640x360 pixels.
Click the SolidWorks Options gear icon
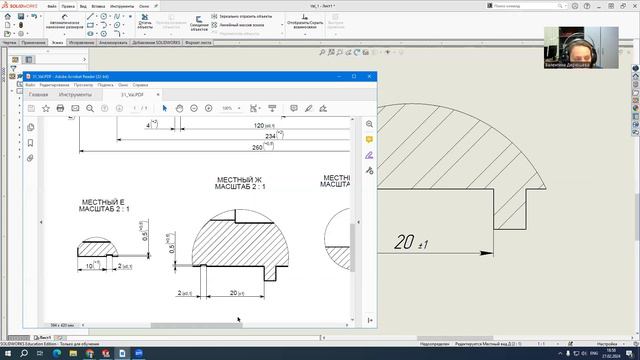coord(21,33)
